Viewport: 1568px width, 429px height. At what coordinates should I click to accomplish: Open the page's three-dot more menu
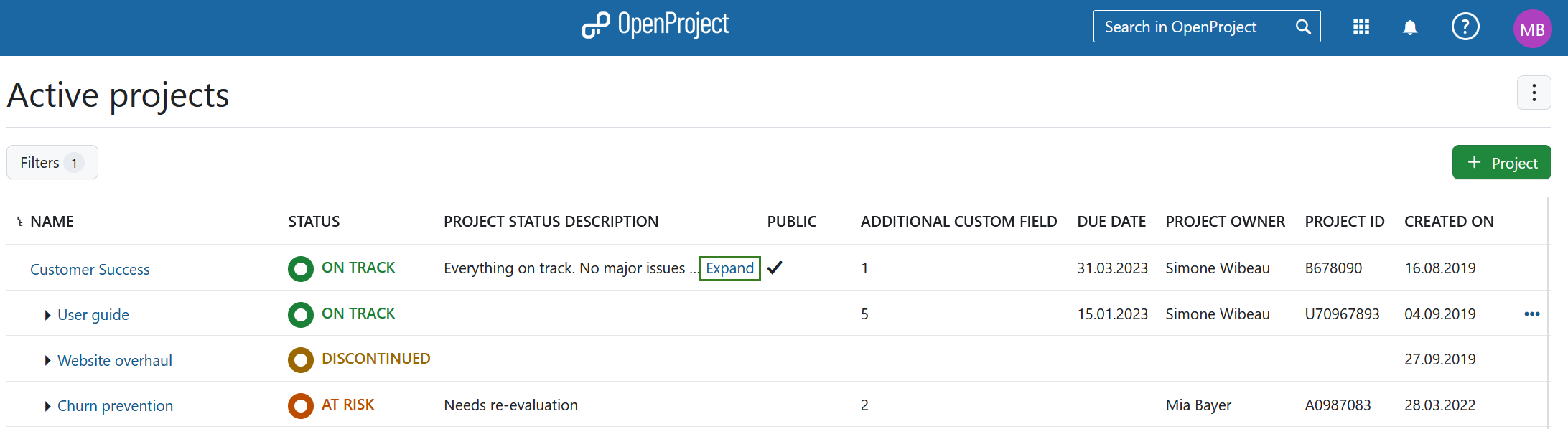[1534, 93]
